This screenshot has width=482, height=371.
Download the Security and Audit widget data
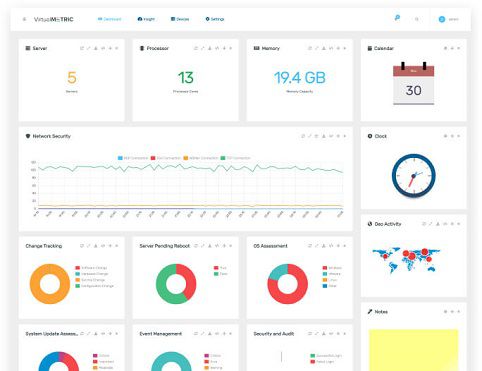(x=324, y=334)
